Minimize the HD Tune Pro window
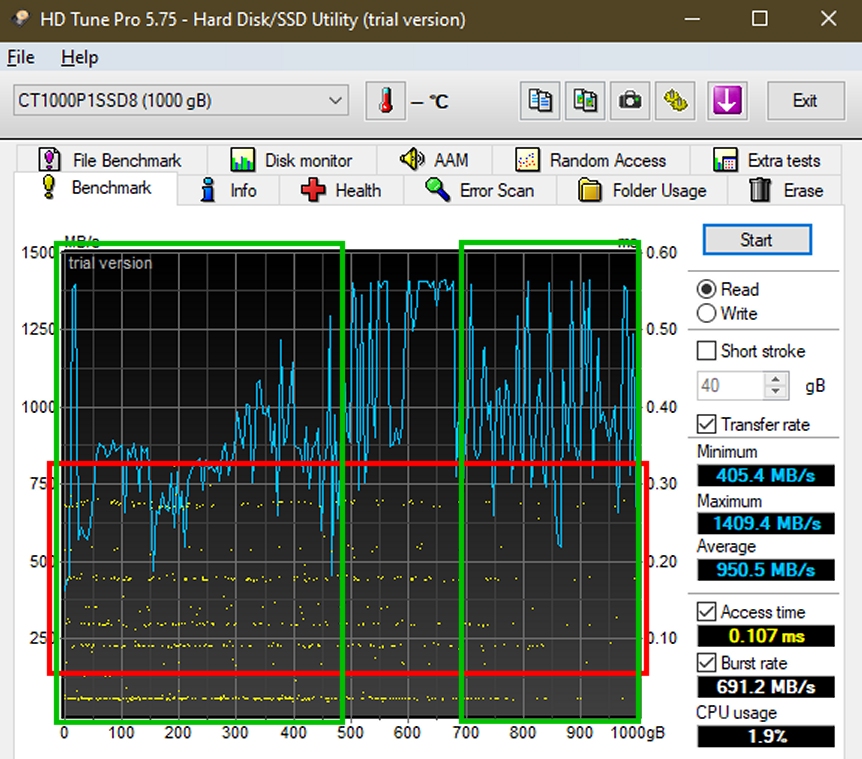Image resolution: width=862 pixels, height=759 pixels. coord(692,19)
